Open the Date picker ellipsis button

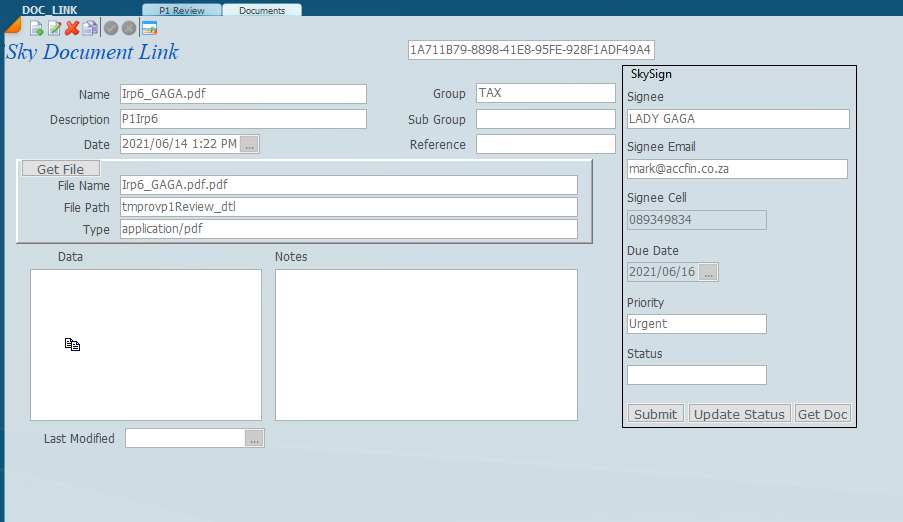tap(250, 144)
